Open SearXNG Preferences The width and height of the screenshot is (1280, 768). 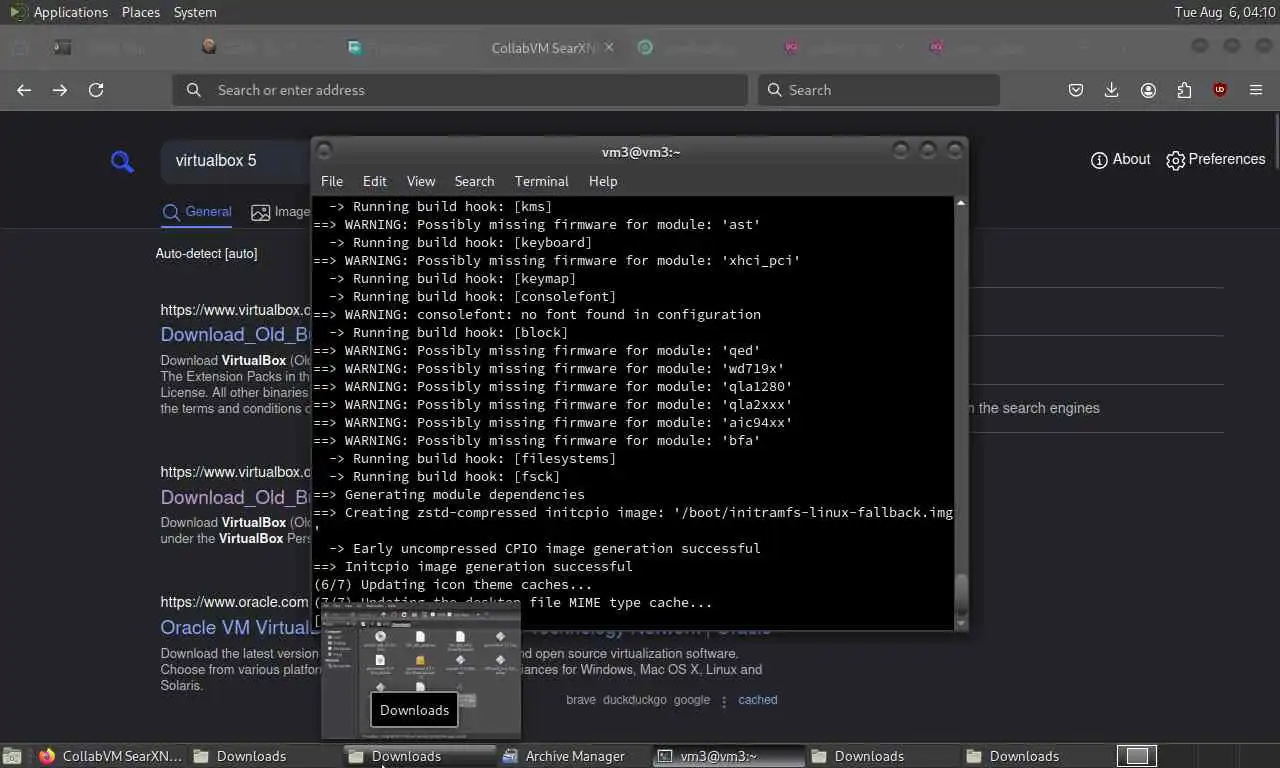pos(1215,159)
